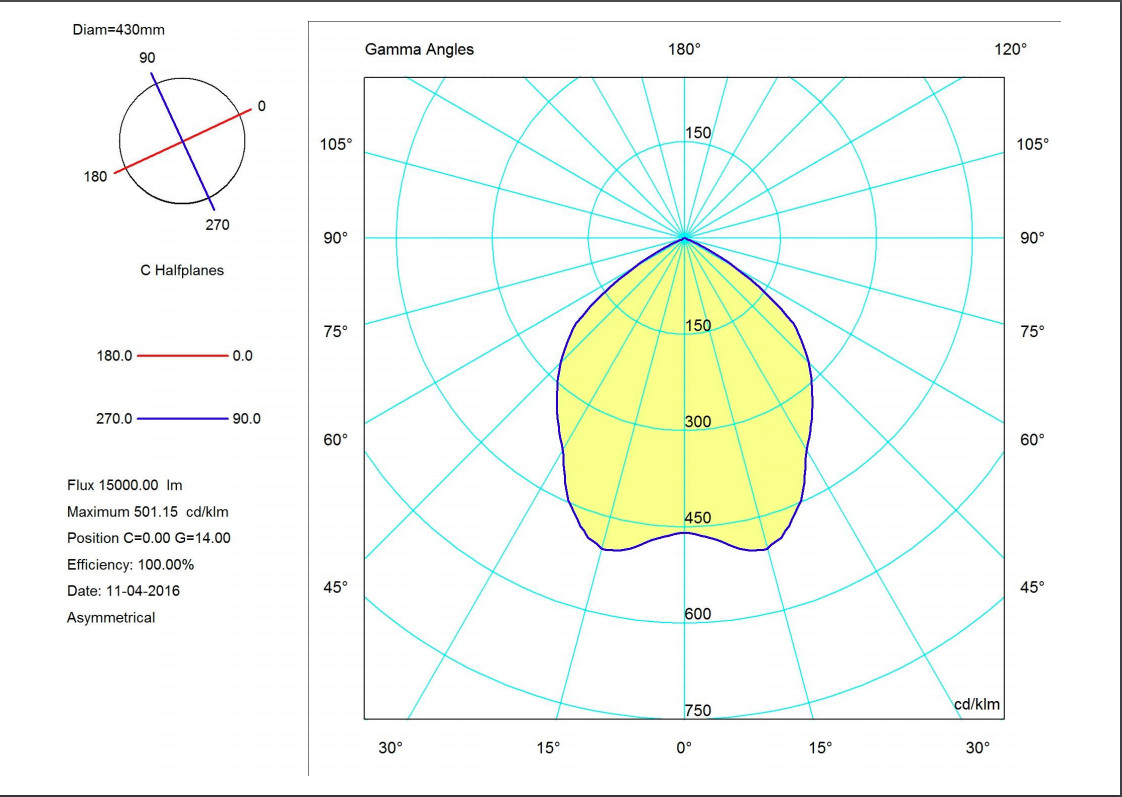Select the Diam=430mm label

point(119,30)
